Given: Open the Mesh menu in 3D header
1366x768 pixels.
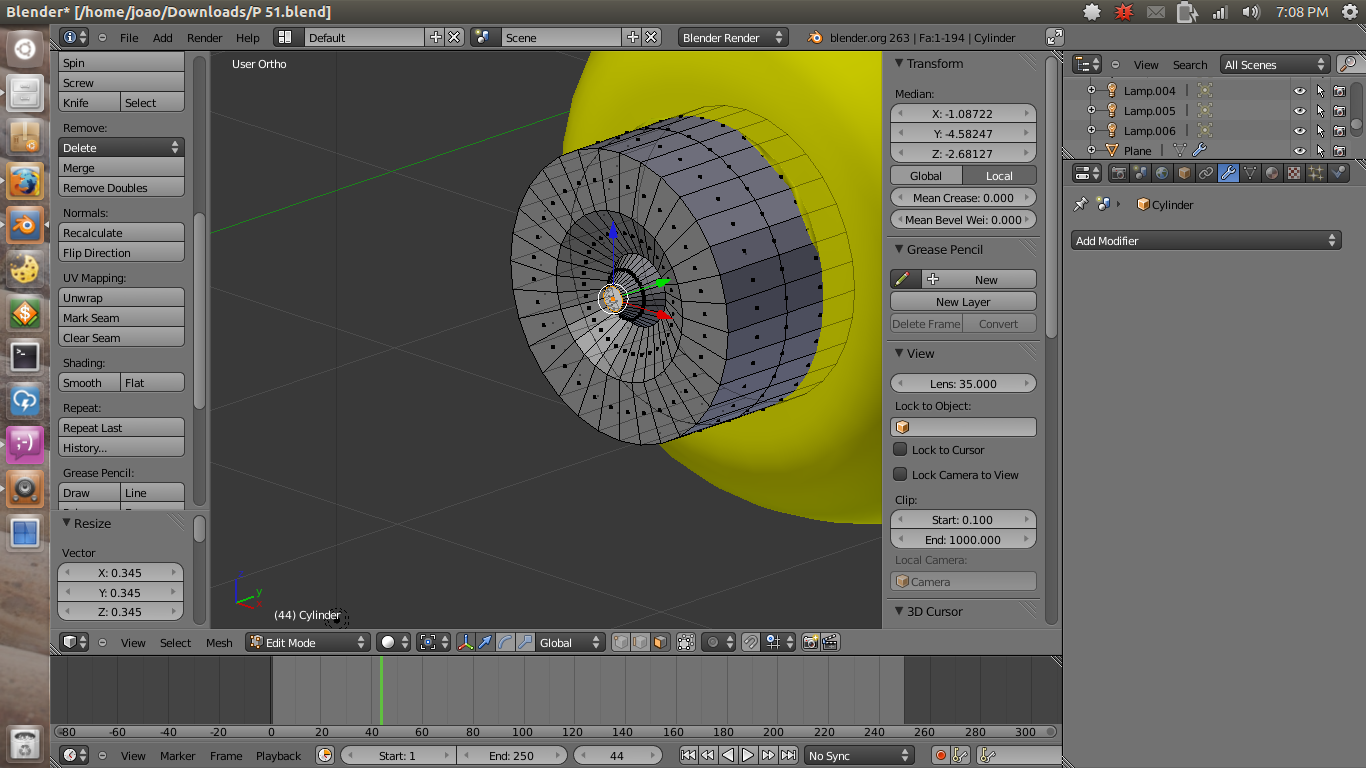Looking at the screenshot, I should point(219,643).
